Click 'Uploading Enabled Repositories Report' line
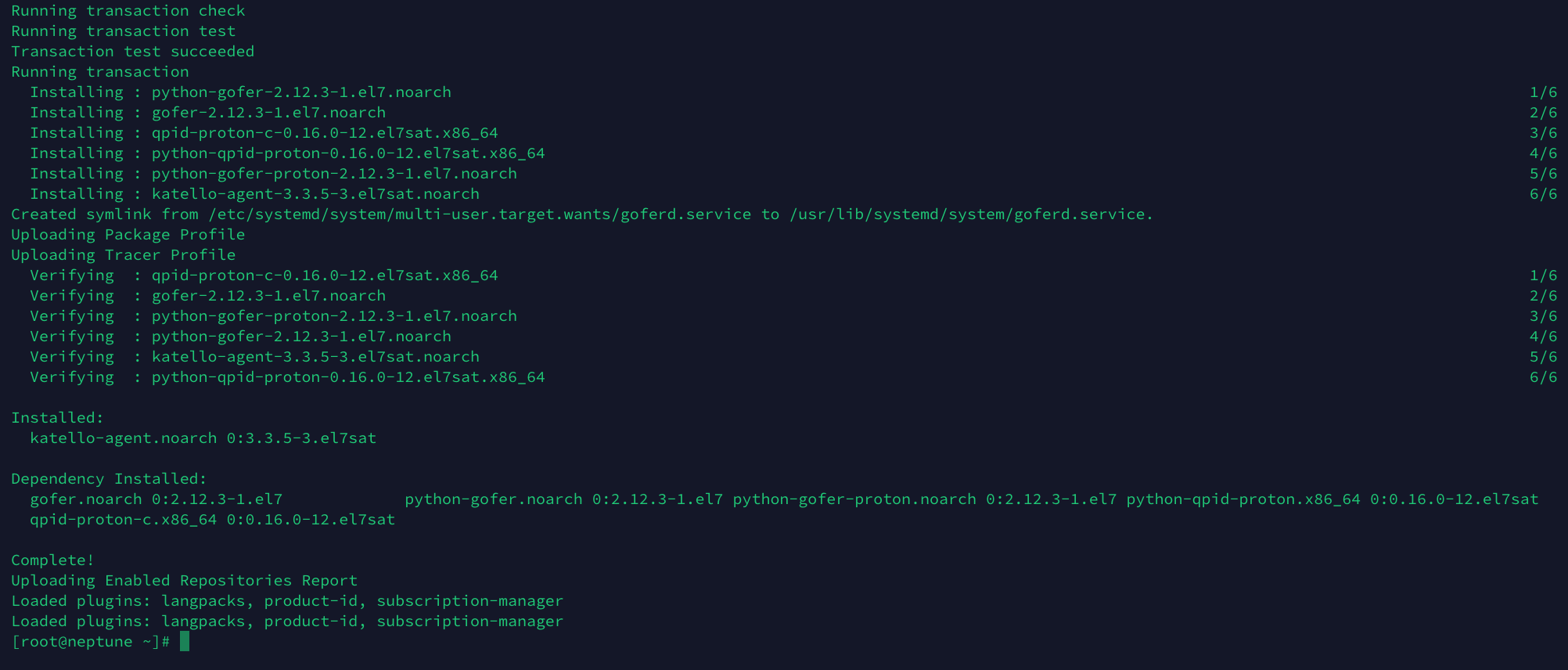 (185, 581)
